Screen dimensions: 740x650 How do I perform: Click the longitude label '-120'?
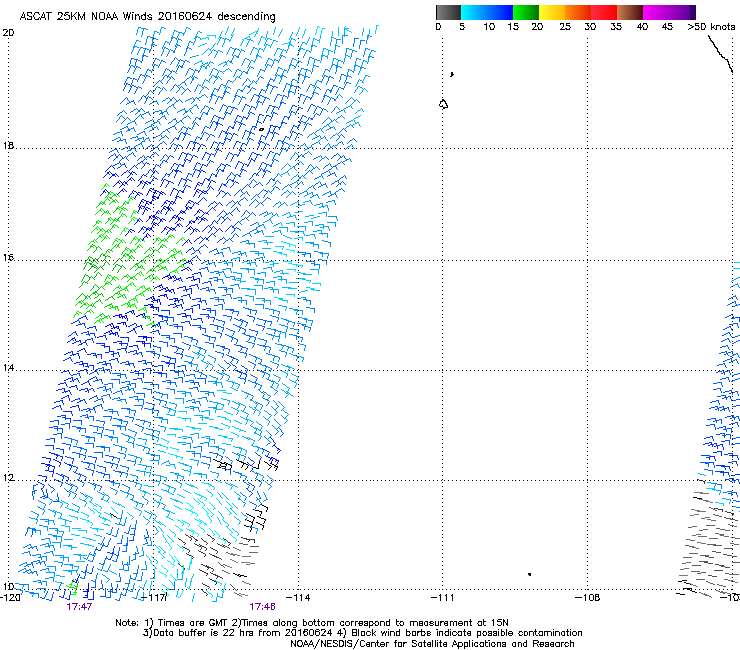pos(10,598)
